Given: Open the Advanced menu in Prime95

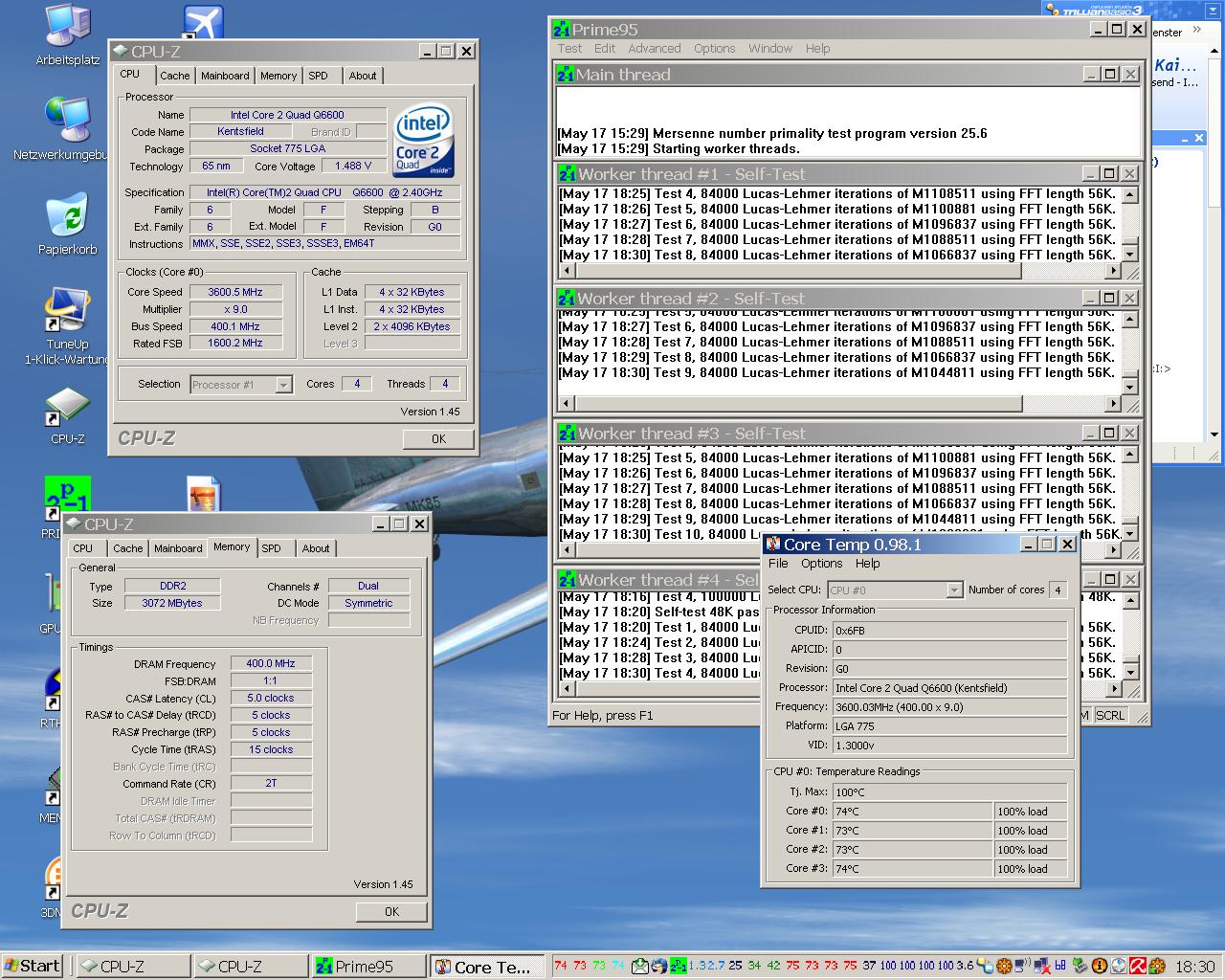Looking at the screenshot, I should 654,49.
